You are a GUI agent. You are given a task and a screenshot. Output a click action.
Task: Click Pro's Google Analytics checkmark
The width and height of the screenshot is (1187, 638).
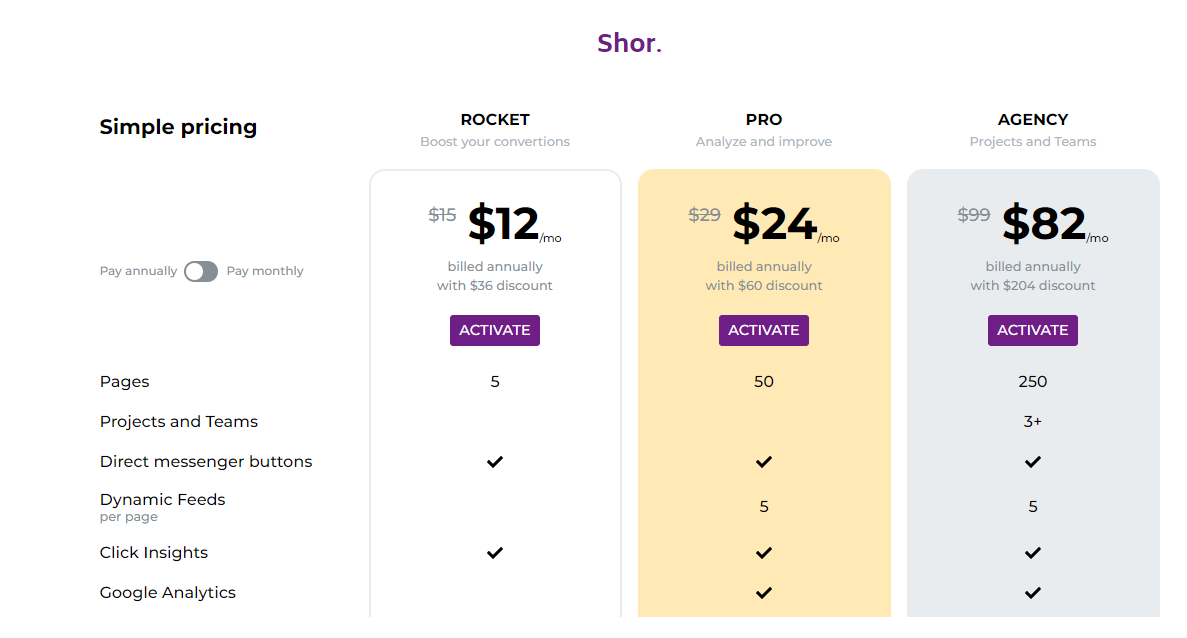coord(764,593)
